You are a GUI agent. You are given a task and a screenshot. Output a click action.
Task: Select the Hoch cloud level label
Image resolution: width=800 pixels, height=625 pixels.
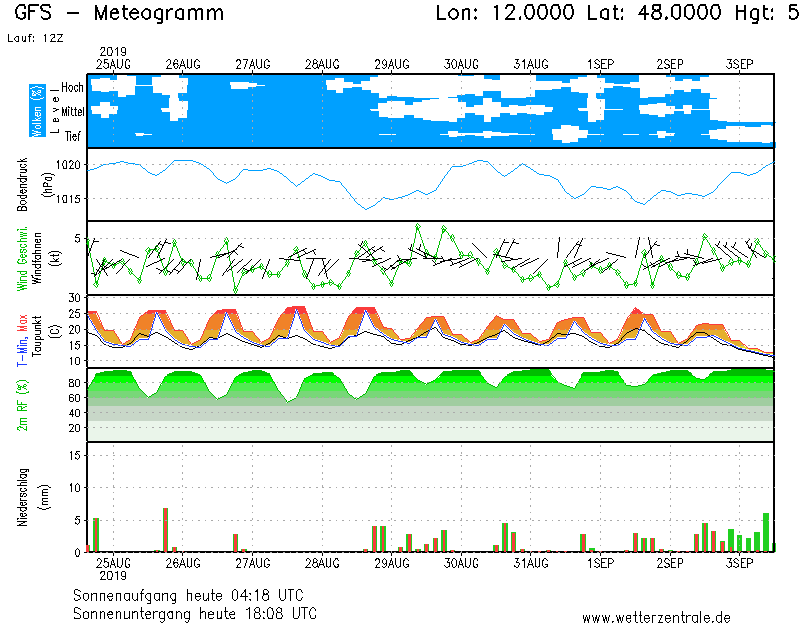[72, 88]
